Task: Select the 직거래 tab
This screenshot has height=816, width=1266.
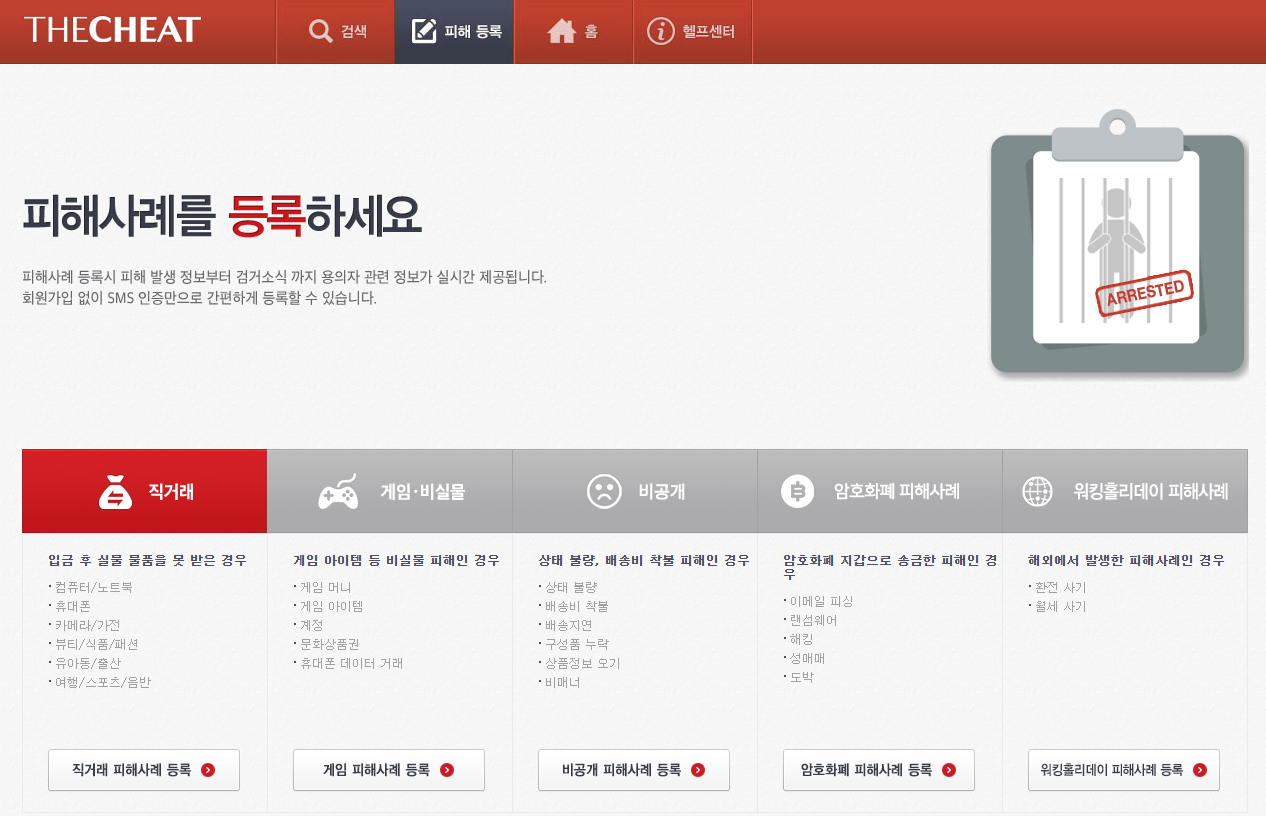Action: pyautogui.click(x=144, y=491)
